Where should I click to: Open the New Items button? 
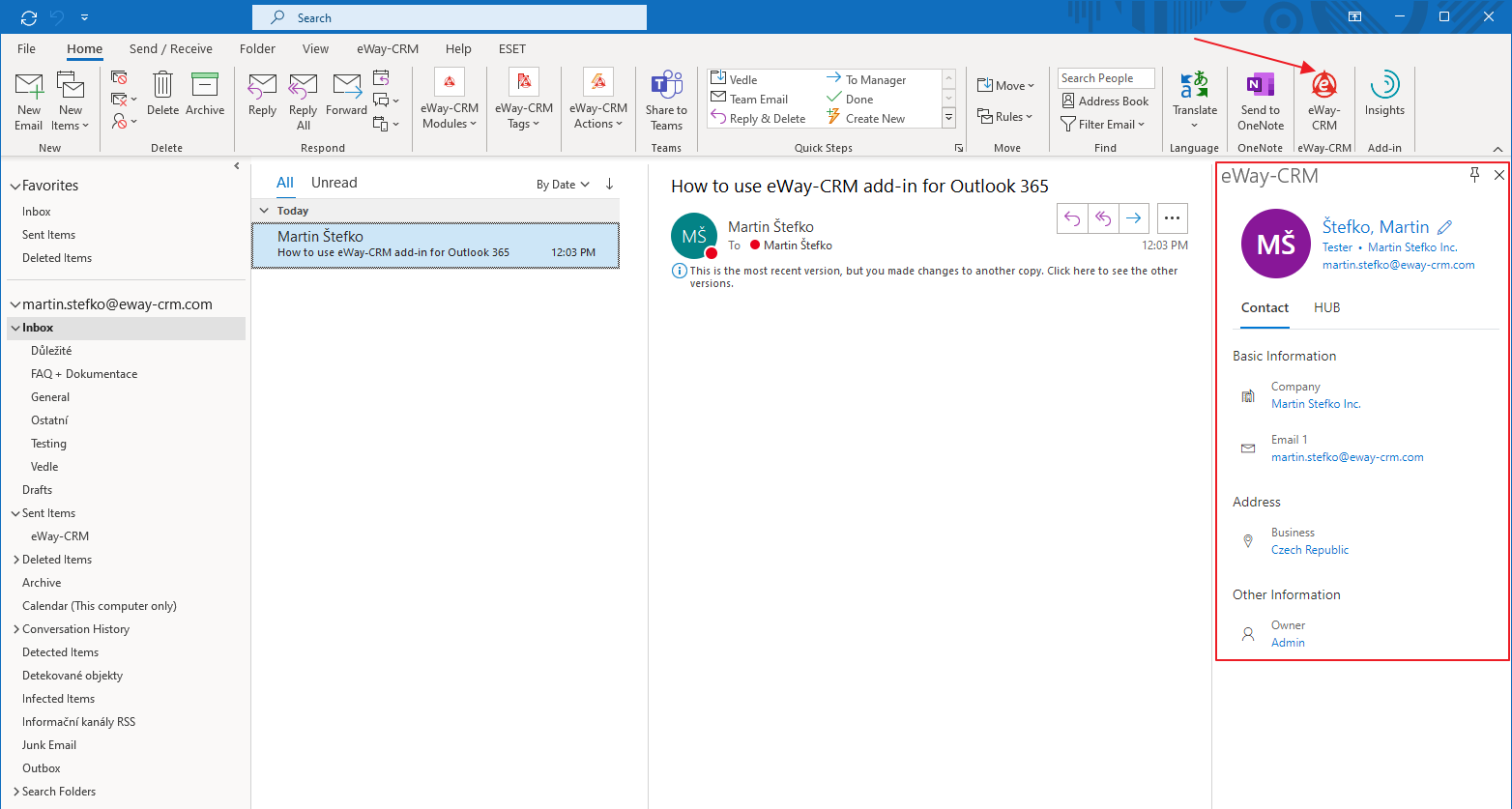coord(71,101)
